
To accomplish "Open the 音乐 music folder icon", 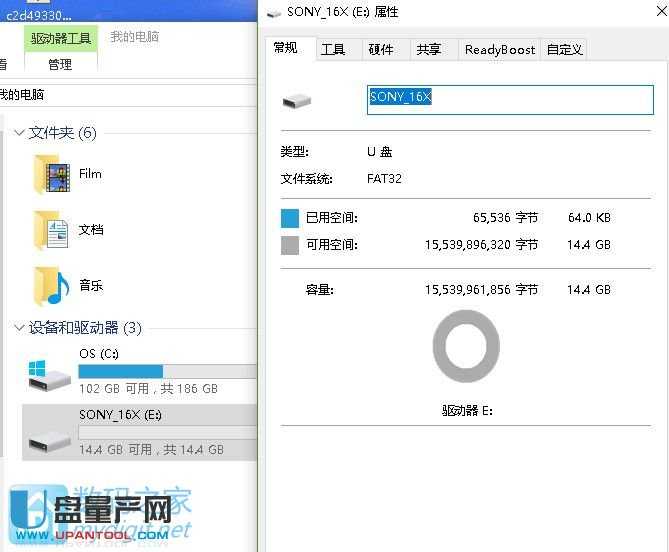I will 51,286.
